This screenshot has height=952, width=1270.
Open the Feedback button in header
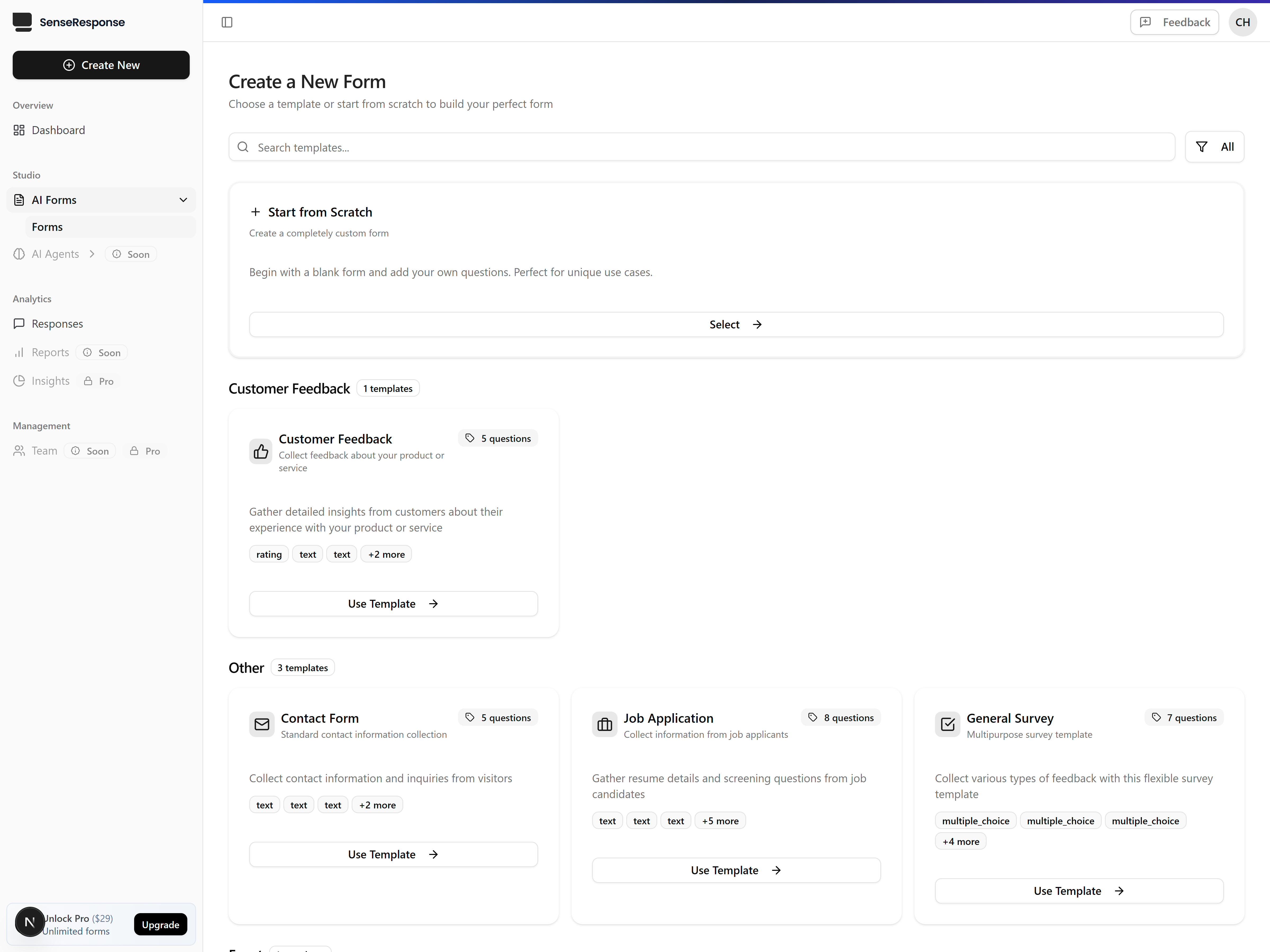(x=1174, y=22)
